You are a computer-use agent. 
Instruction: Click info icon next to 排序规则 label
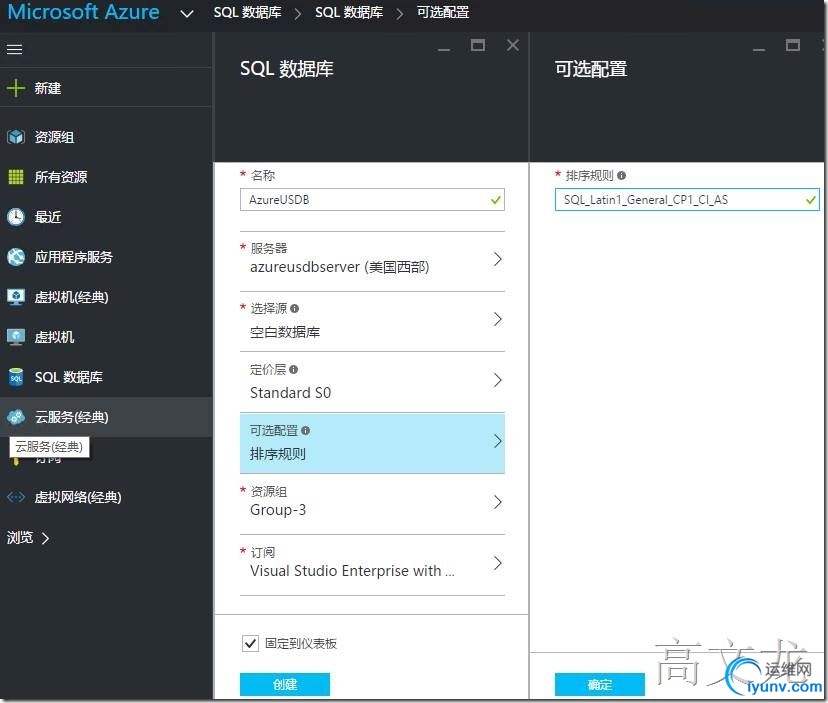[622, 175]
